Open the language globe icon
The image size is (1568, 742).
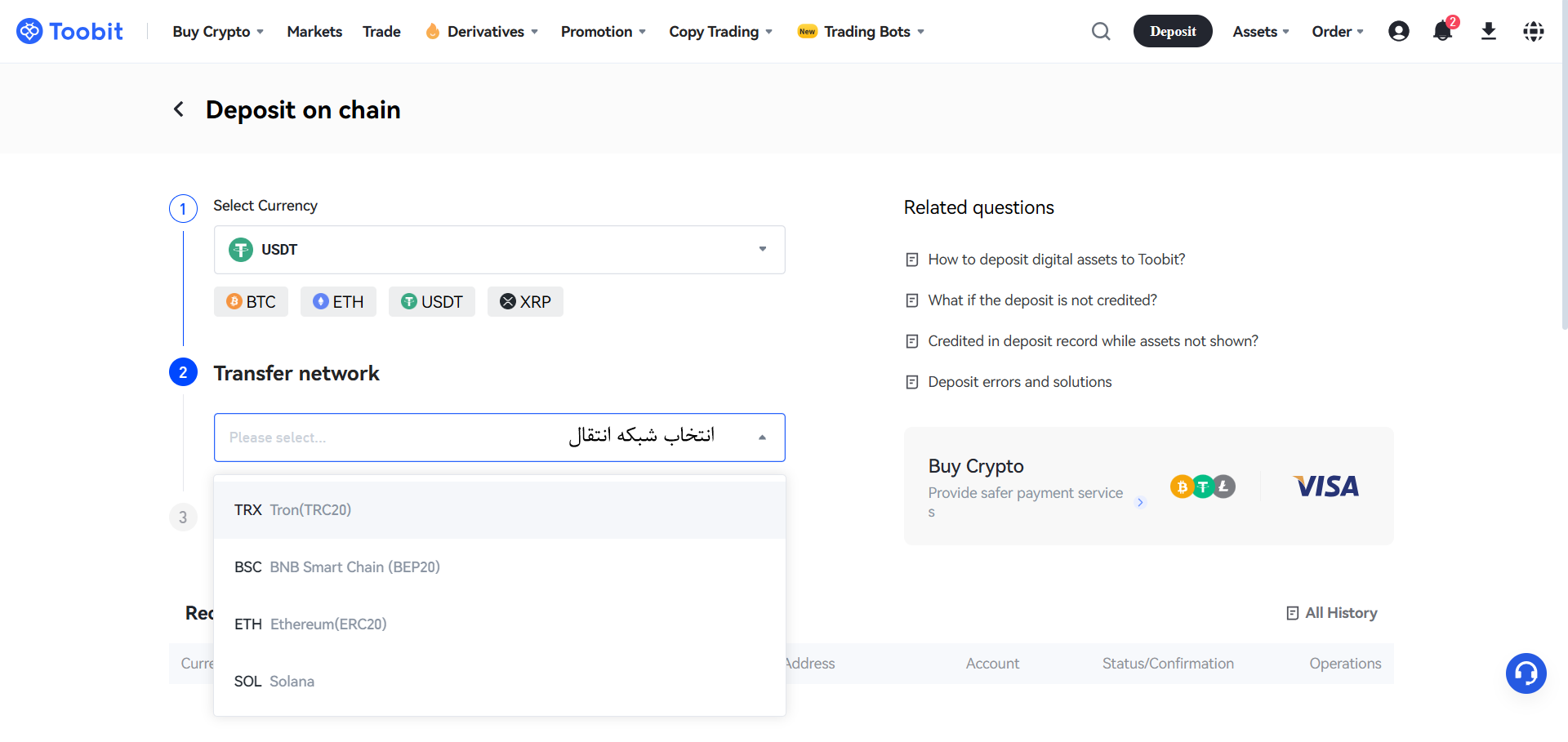[x=1534, y=31]
